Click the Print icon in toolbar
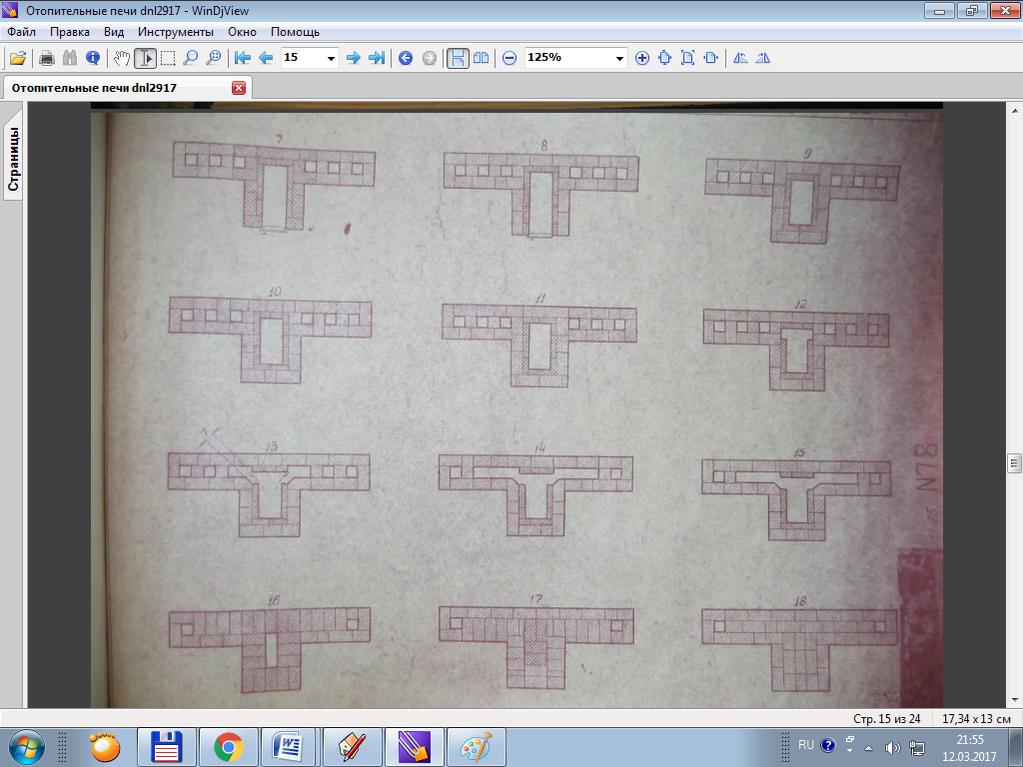The width and height of the screenshot is (1023, 767). (x=46, y=58)
